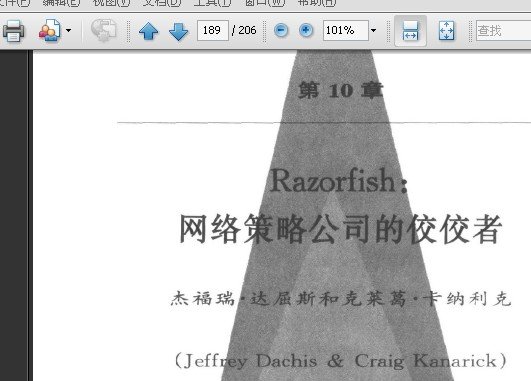531x381 pixels.
Task: Click the 查找 search field
Action: (504, 30)
